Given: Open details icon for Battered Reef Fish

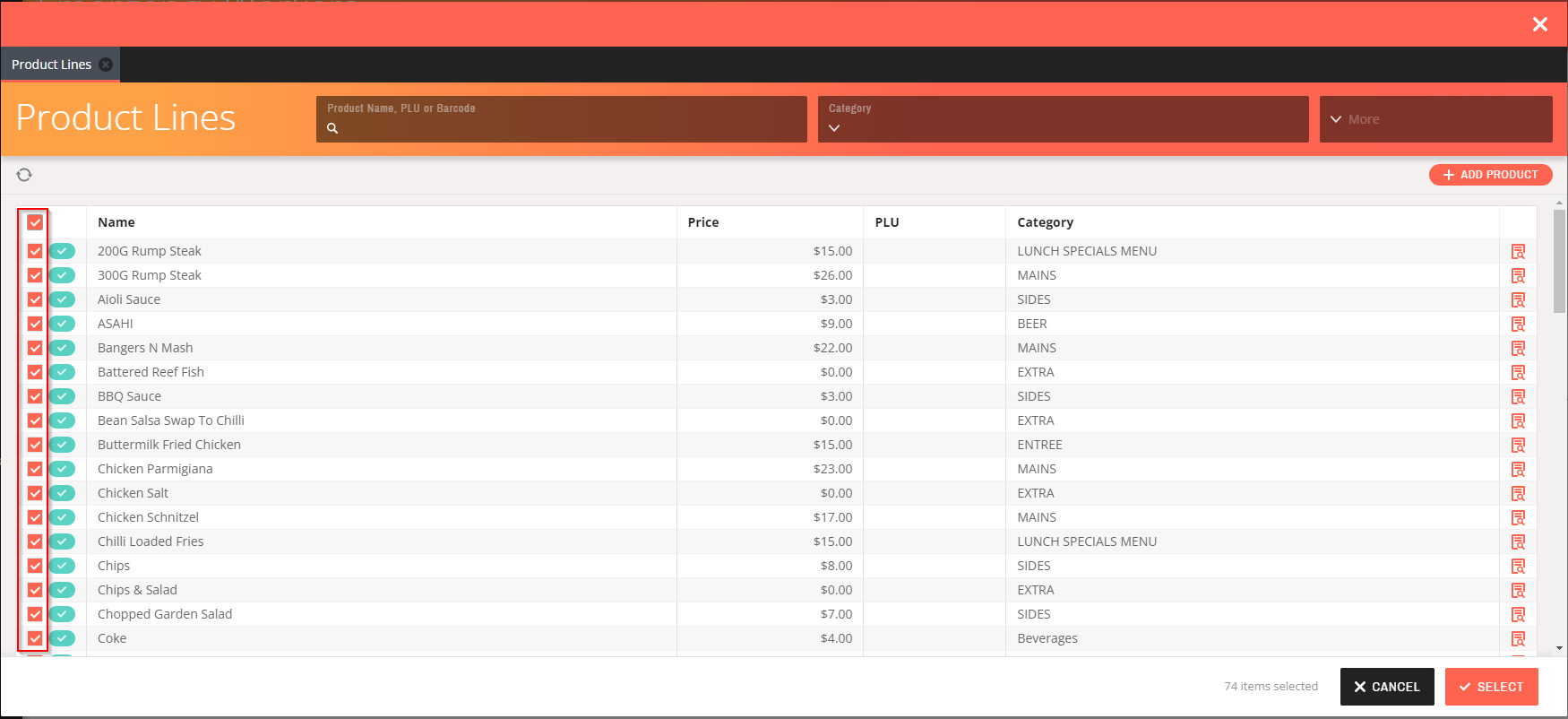Looking at the screenshot, I should point(1518,372).
